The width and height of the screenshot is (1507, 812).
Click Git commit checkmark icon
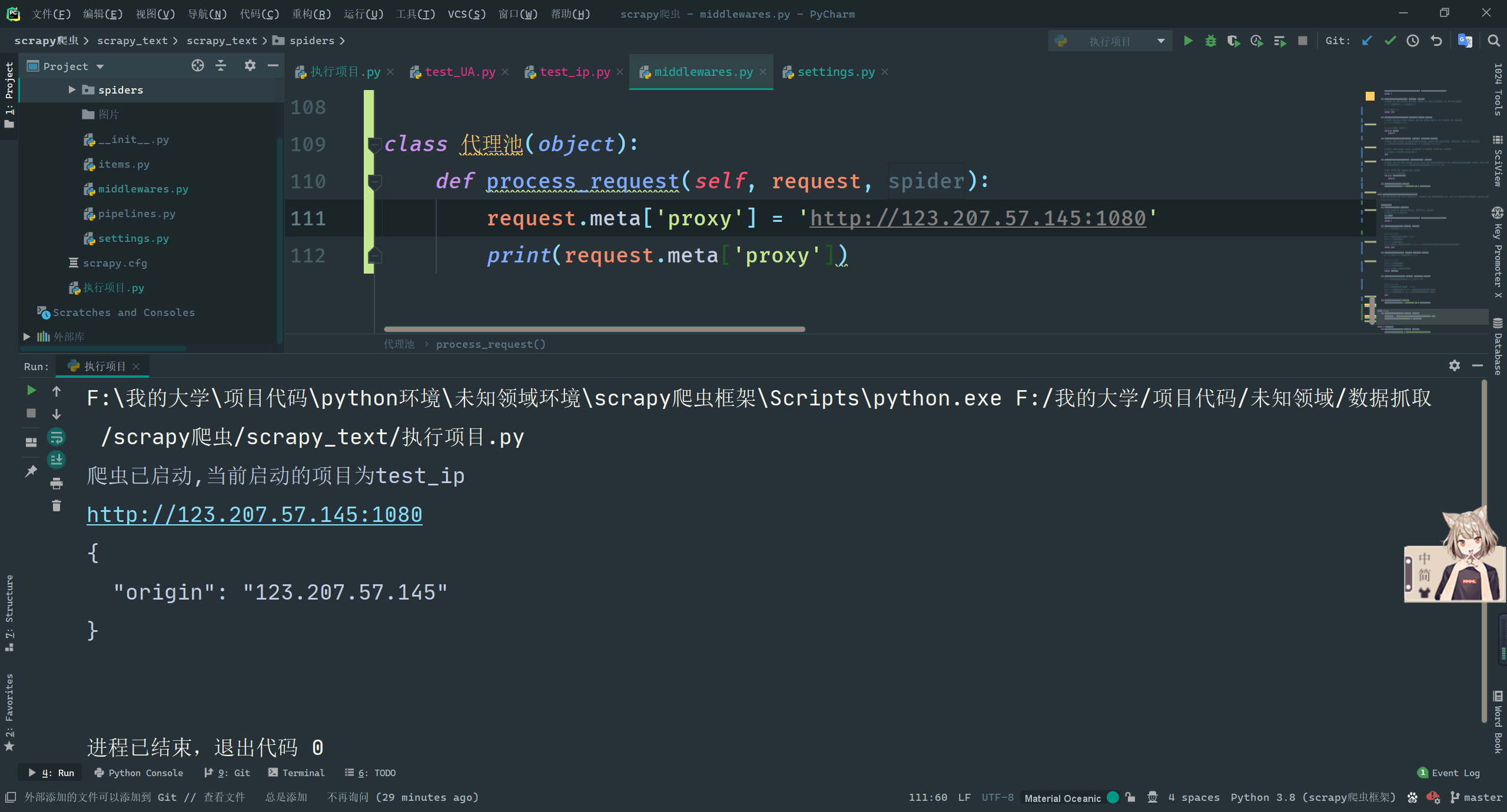[1390, 41]
